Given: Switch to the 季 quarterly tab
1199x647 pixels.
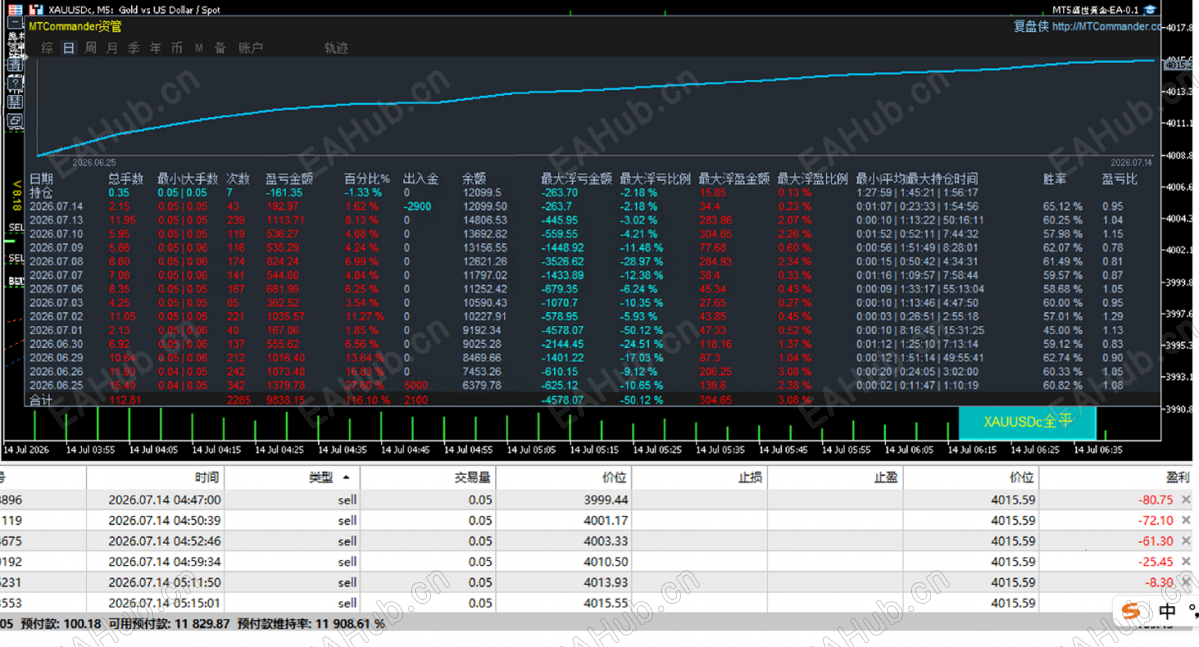Looking at the screenshot, I should point(134,48).
